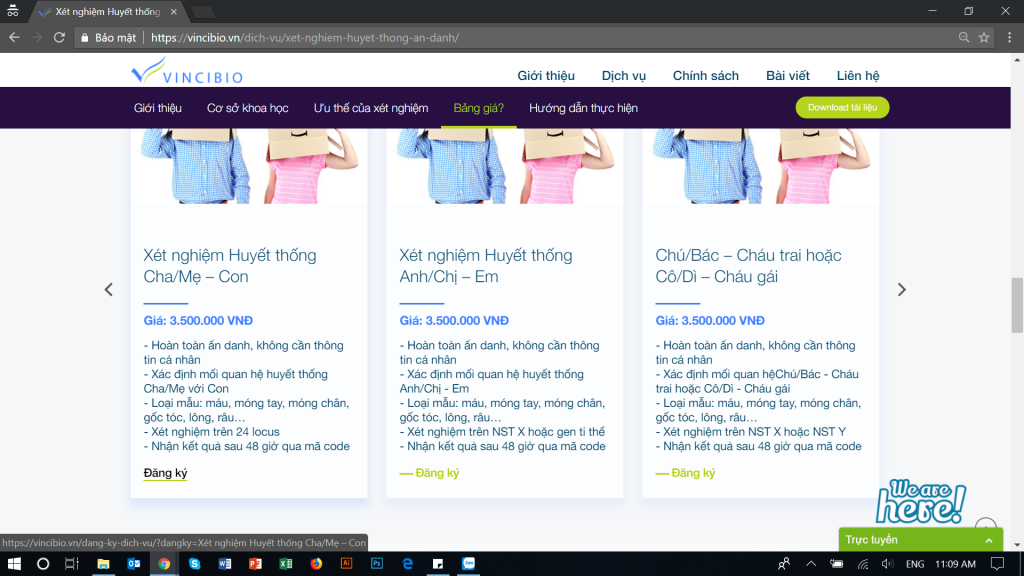Open the Dịch vụ top navigation menu
This screenshot has height=576, width=1024.
624,76
